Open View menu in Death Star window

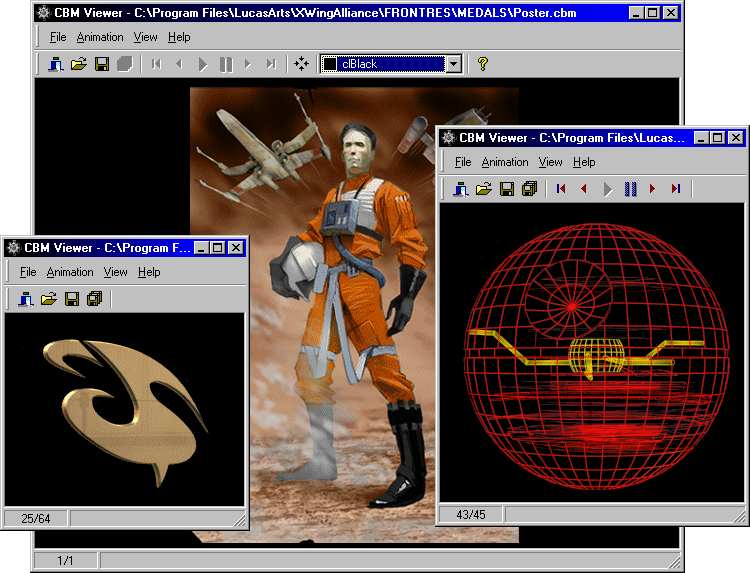pos(550,162)
